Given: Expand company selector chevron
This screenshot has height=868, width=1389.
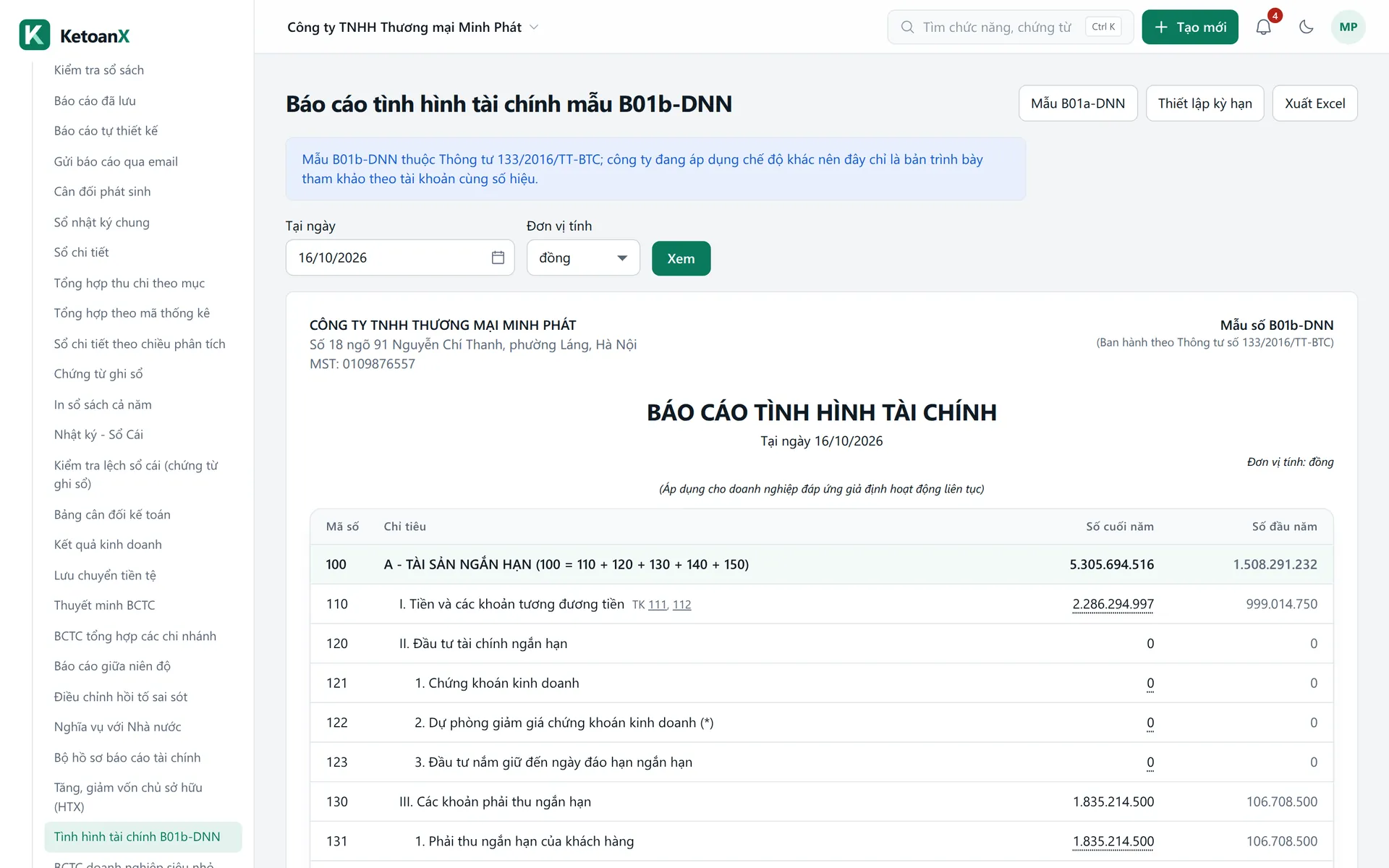Looking at the screenshot, I should (534, 27).
